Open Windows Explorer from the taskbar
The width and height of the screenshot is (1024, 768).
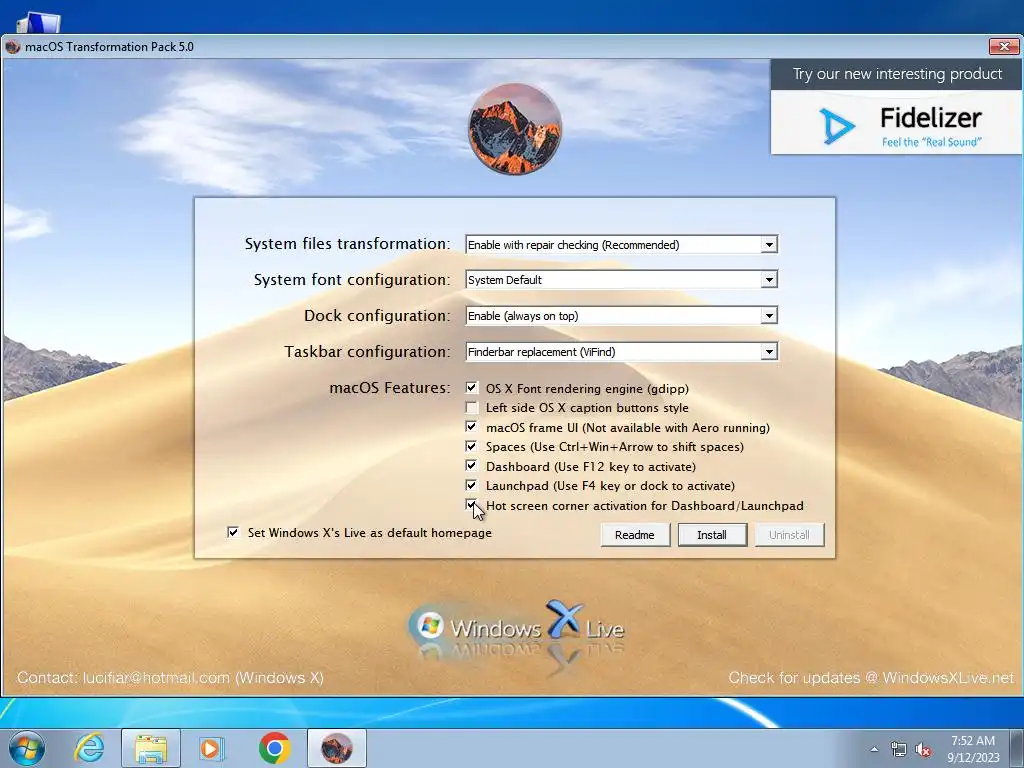151,748
